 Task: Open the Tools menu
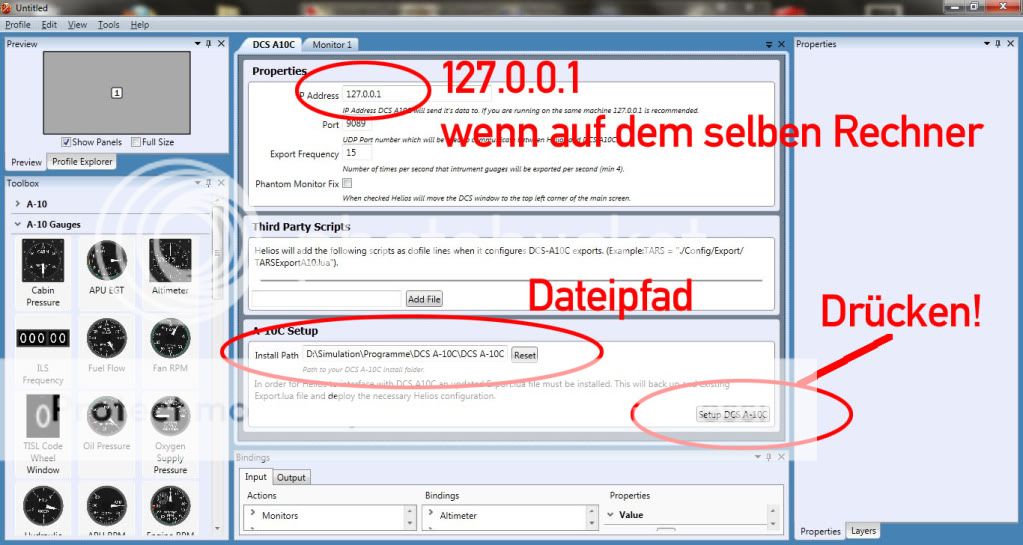pyautogui.click(x=108, y=24)
